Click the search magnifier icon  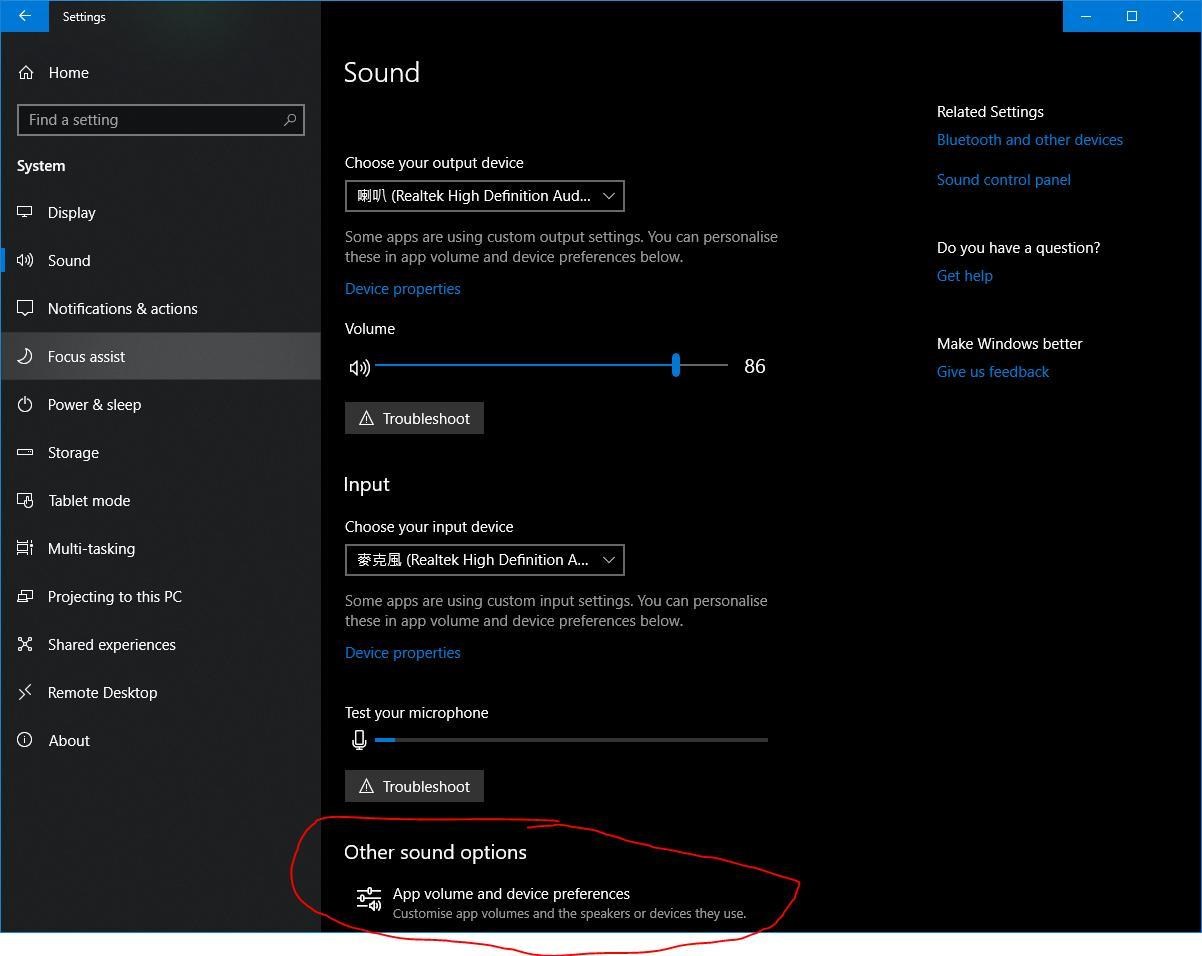coord(290,120)
